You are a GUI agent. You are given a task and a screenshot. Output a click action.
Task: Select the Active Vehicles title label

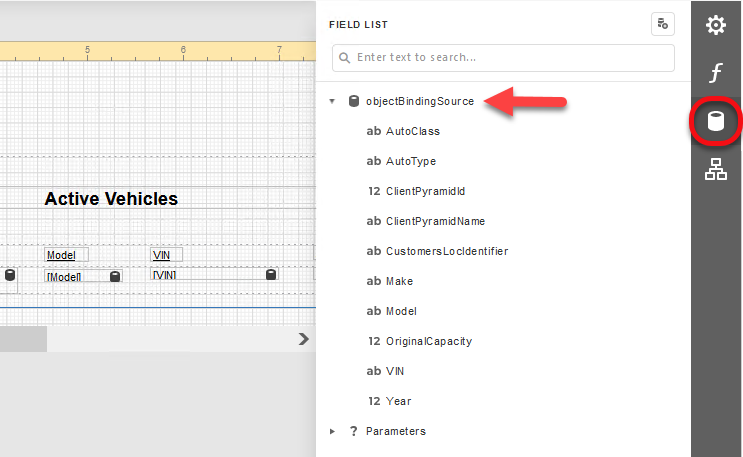(x=111, y=199)
